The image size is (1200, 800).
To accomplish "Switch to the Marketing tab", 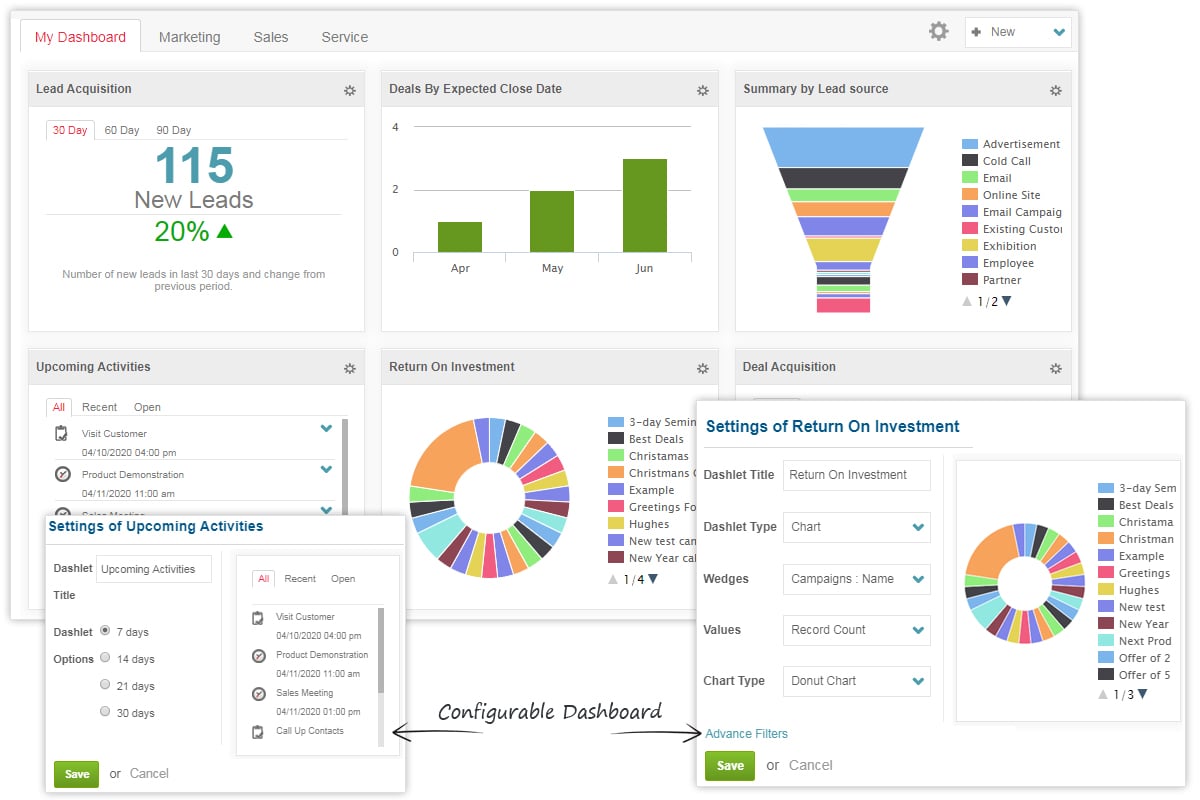I will (x=189, y=37).
